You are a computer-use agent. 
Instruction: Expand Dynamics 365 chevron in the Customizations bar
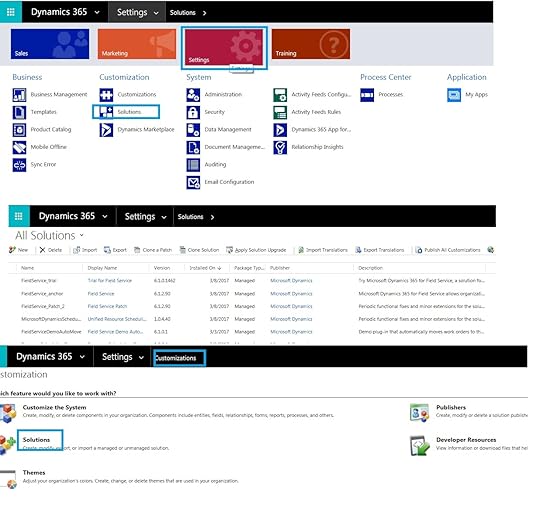click(82, 357)
